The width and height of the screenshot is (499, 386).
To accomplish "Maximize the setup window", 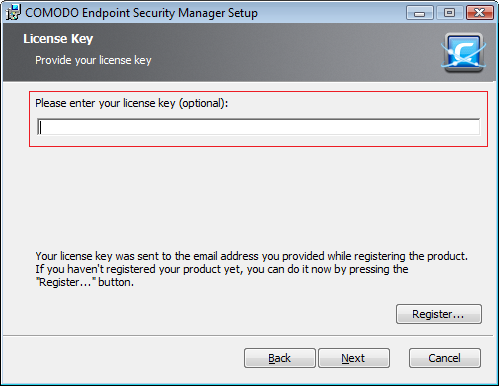I will pos(449,13).
